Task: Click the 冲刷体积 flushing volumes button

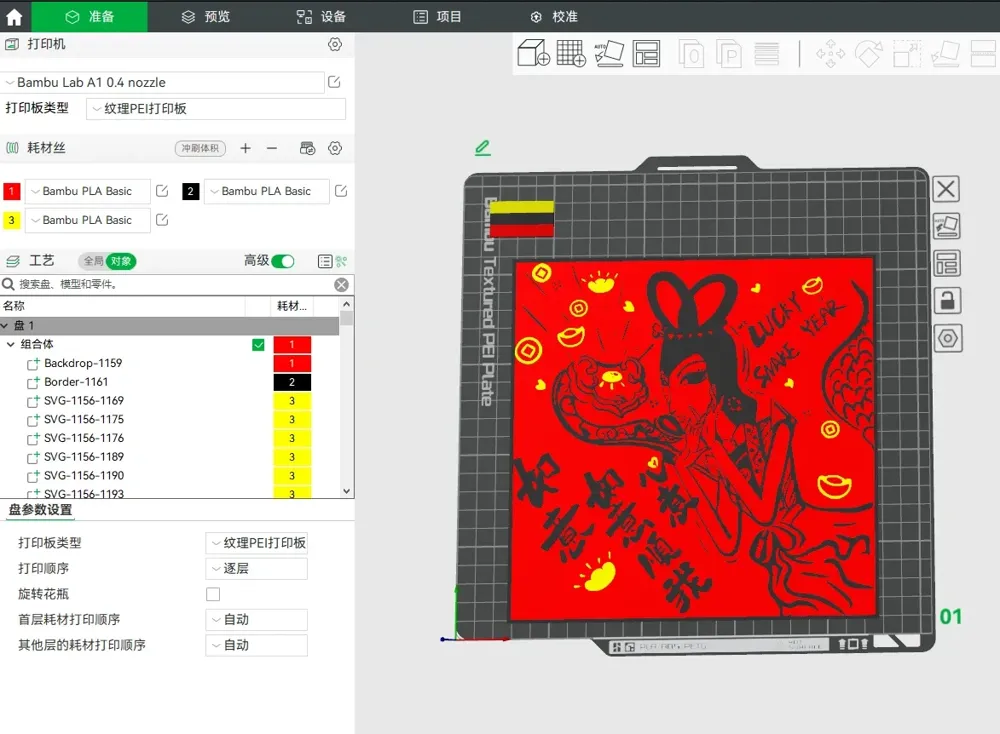Action: 200,148
